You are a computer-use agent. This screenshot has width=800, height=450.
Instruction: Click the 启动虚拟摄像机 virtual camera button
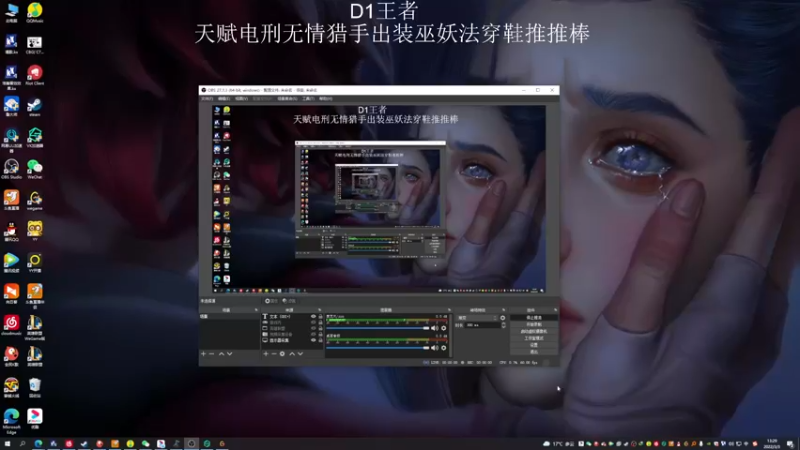(534, 331)
